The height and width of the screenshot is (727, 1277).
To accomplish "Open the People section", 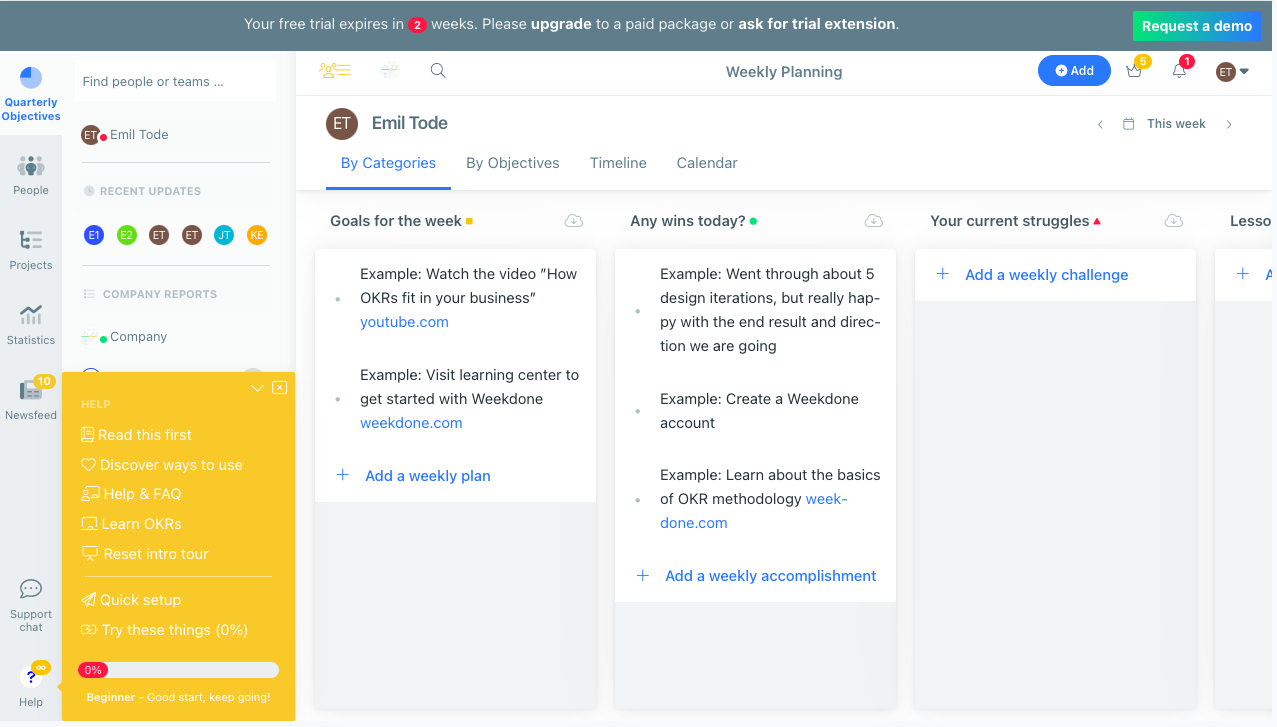I will pos(31,175).
